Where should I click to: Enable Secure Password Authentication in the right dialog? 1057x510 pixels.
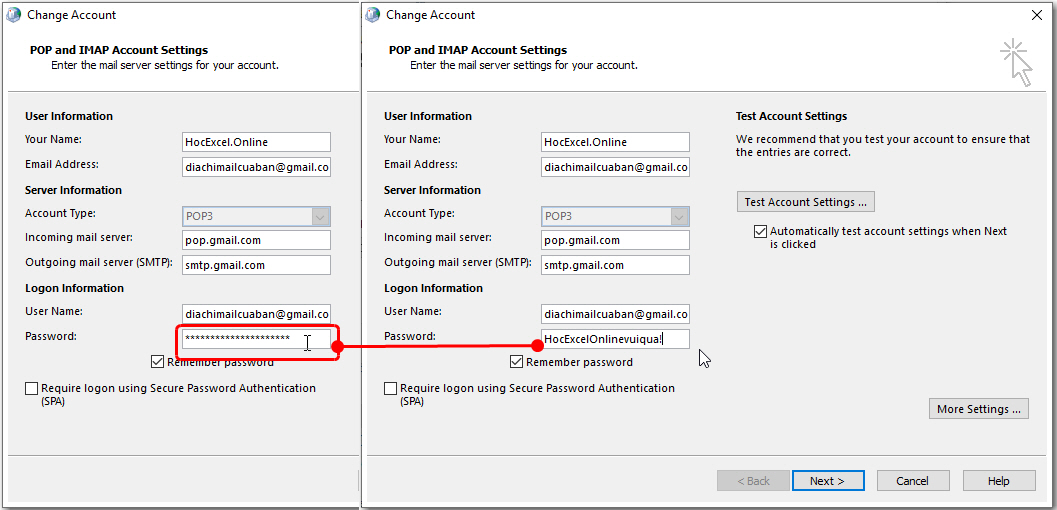coord(391,389)
